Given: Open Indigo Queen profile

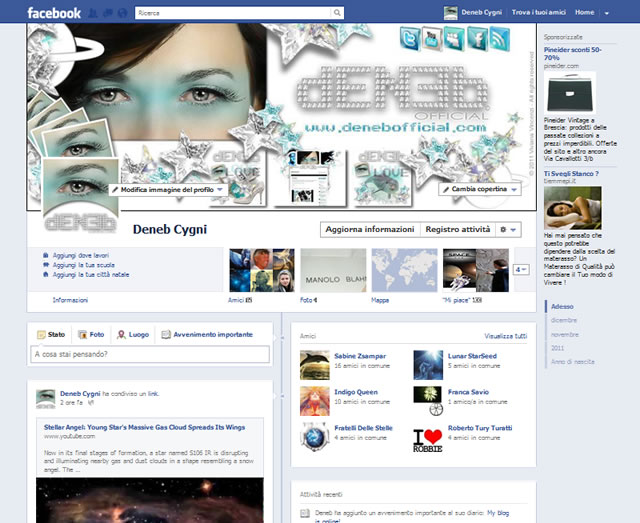Looking at the screenshot, I should click(356, 392).
